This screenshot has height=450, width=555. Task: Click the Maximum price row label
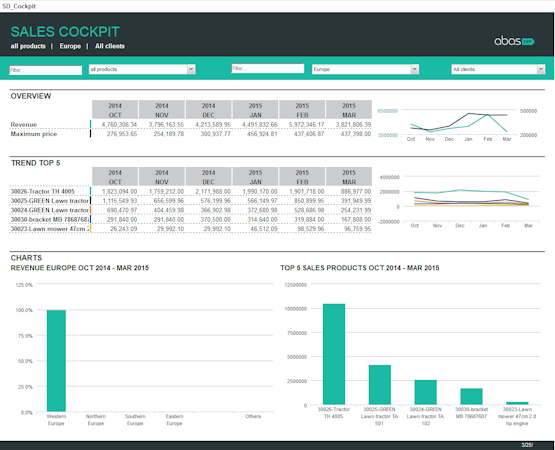[x=34, y=134]
